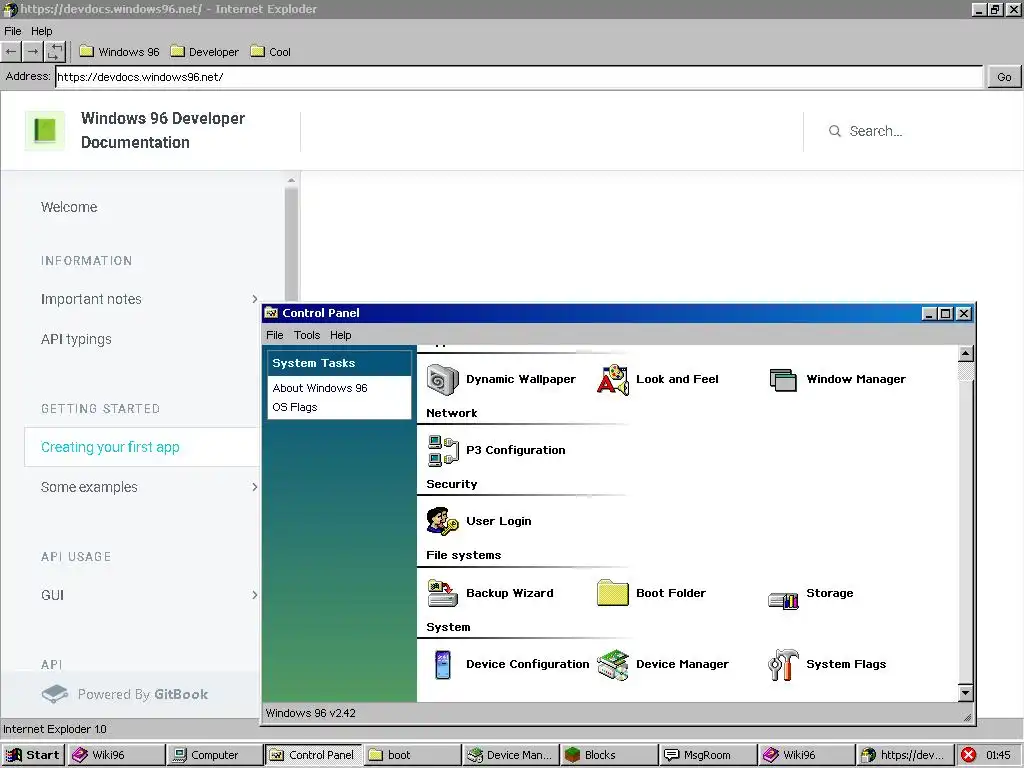This screenshot has height=768, width=1024.
Task: Open the Boot Folder icon
Action: 651,593
